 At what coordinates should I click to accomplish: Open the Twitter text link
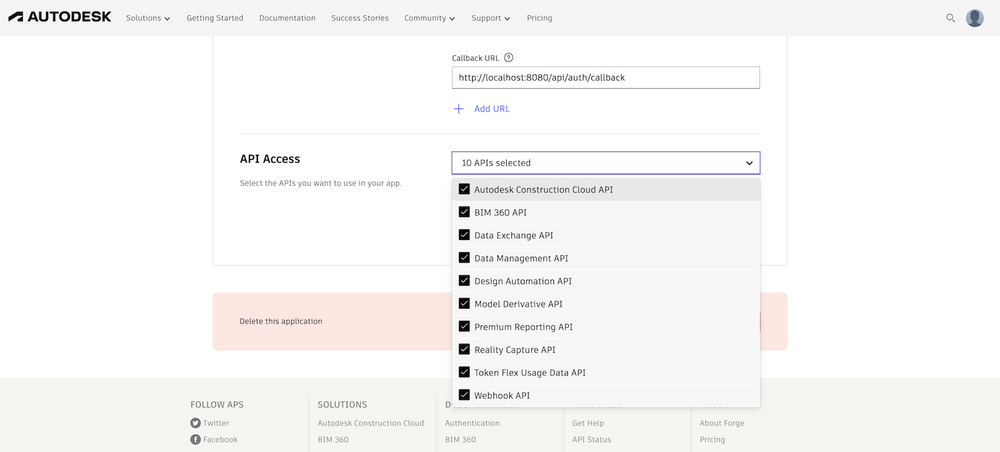tap(216, 423)
